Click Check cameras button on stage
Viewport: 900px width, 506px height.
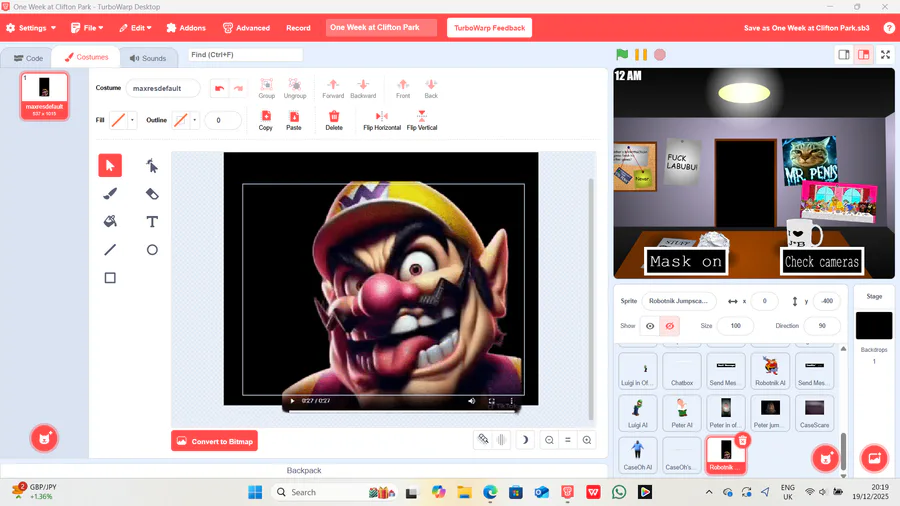coord(822,262)
